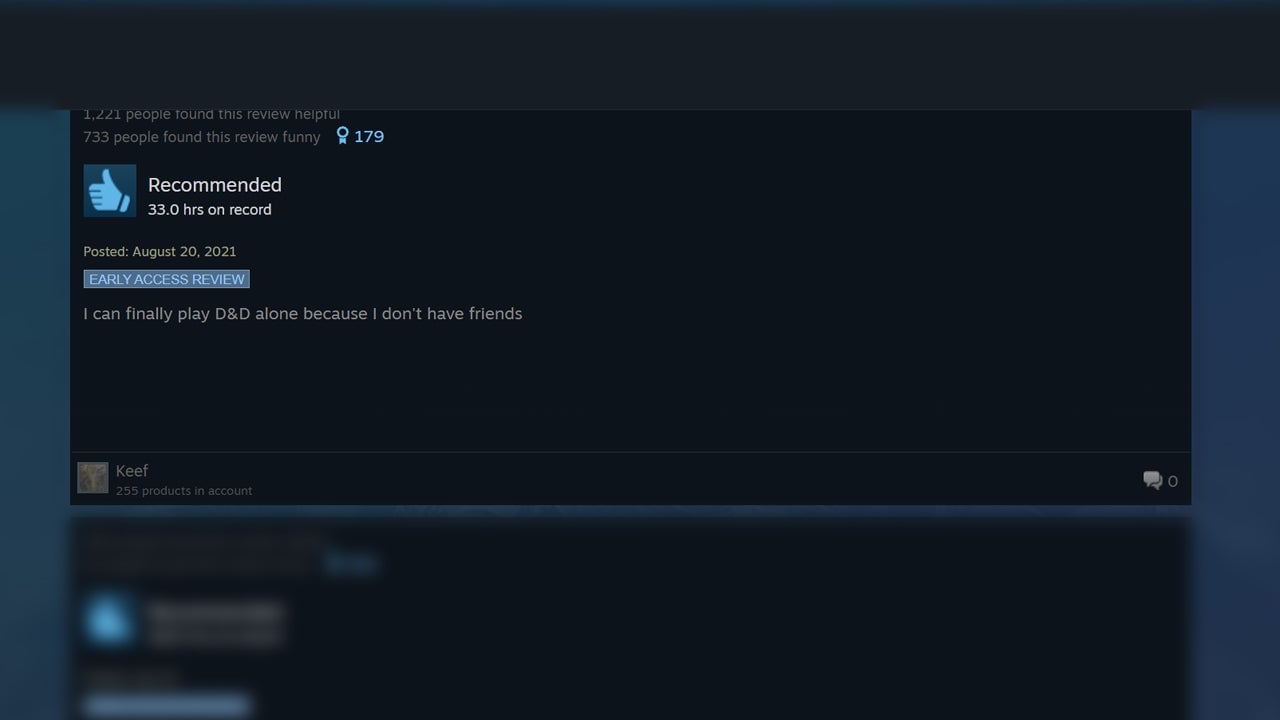Click the blurred helpful-count text in next review
The height and width of the screenshot is (720, 1280).
tap(206, 543)
